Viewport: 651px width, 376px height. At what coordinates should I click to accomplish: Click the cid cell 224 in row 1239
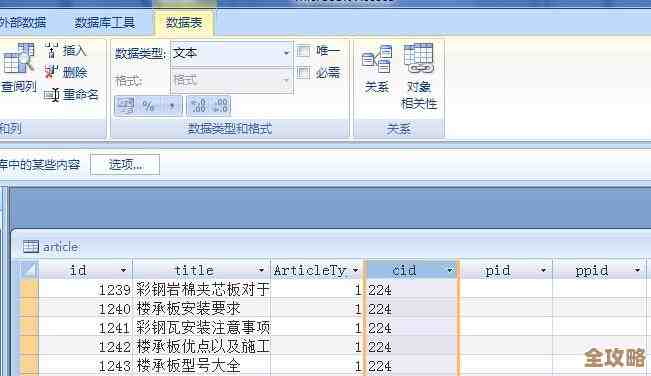[412, 290]
